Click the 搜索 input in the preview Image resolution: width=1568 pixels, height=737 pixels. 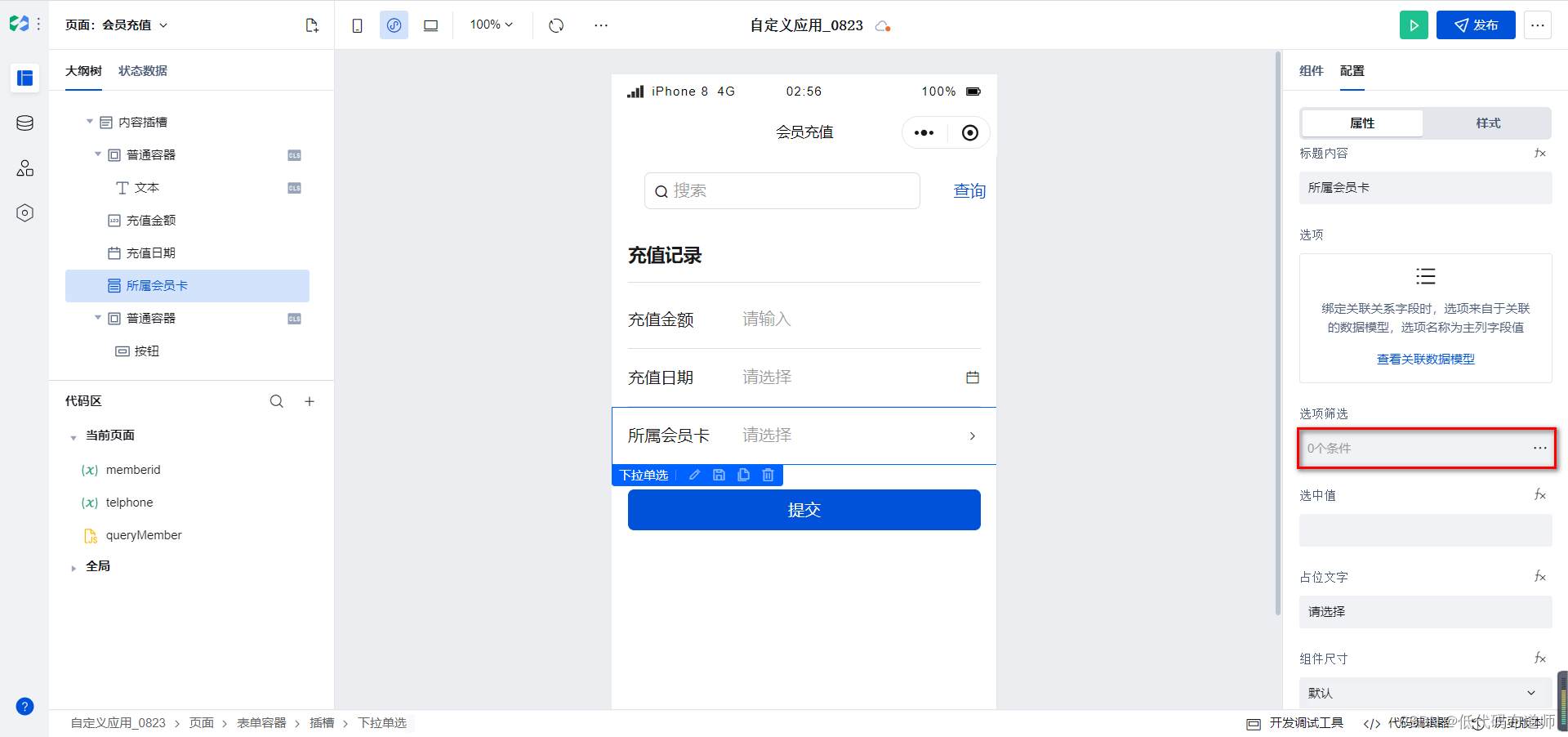coord(782,190)
